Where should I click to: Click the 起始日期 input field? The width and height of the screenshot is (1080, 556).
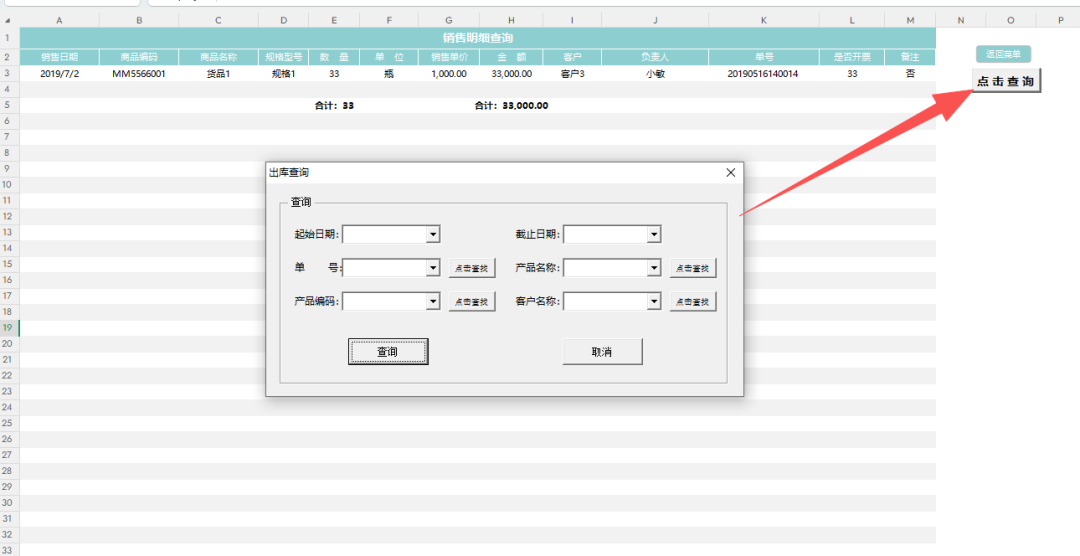(x=384, y=234)
